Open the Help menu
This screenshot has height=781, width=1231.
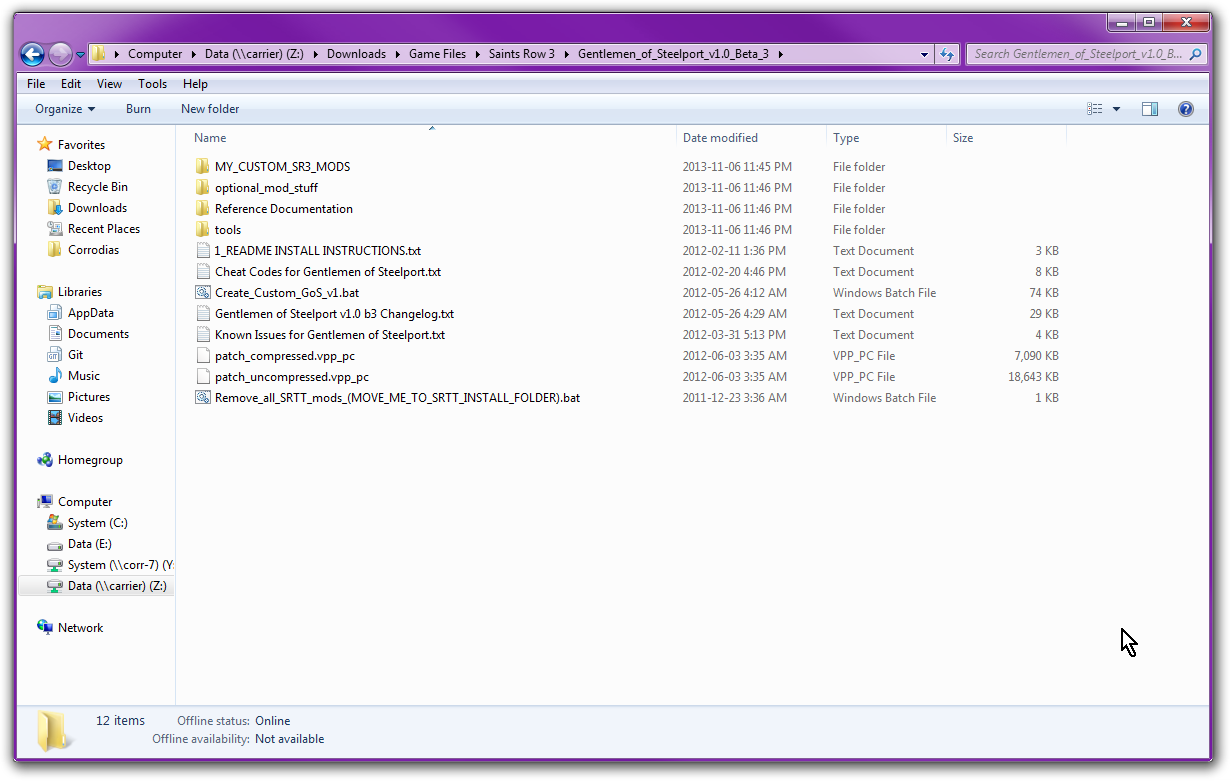[x=195, y=84]
